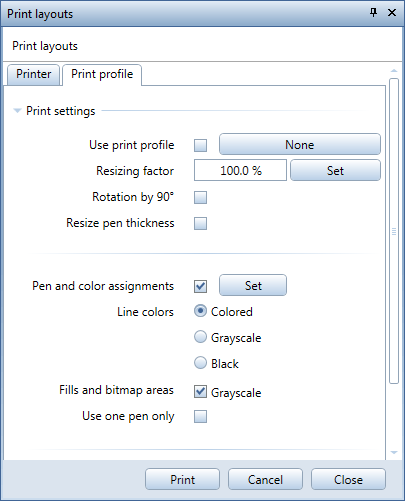Collapse the Print settings section
Screen dimensions: 405x501
pos(17,111)
